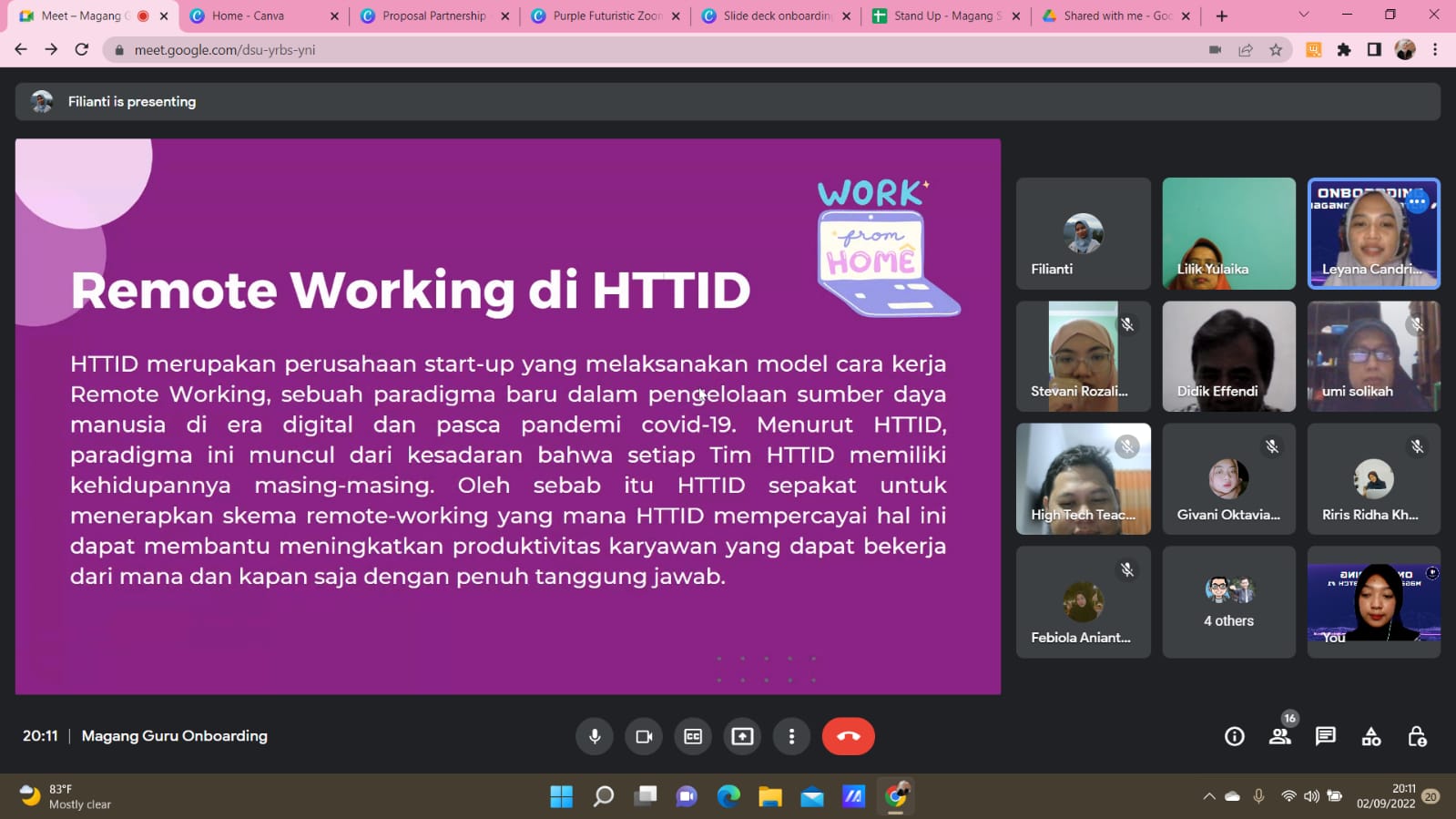Open Chrome three-dot menu
This screenshot has height=819, width=1456.
click(1435, 50)
